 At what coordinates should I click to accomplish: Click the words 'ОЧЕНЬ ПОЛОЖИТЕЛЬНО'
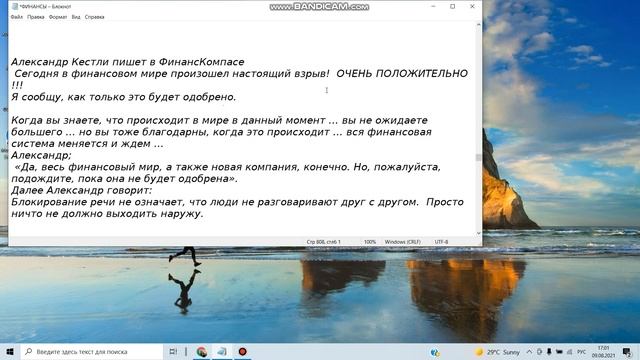402,73
